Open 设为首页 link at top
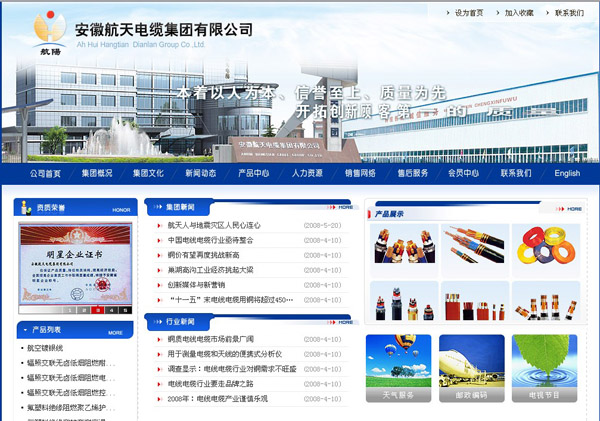The height and width of the screenshot is (421, 600). coord(469,13)
